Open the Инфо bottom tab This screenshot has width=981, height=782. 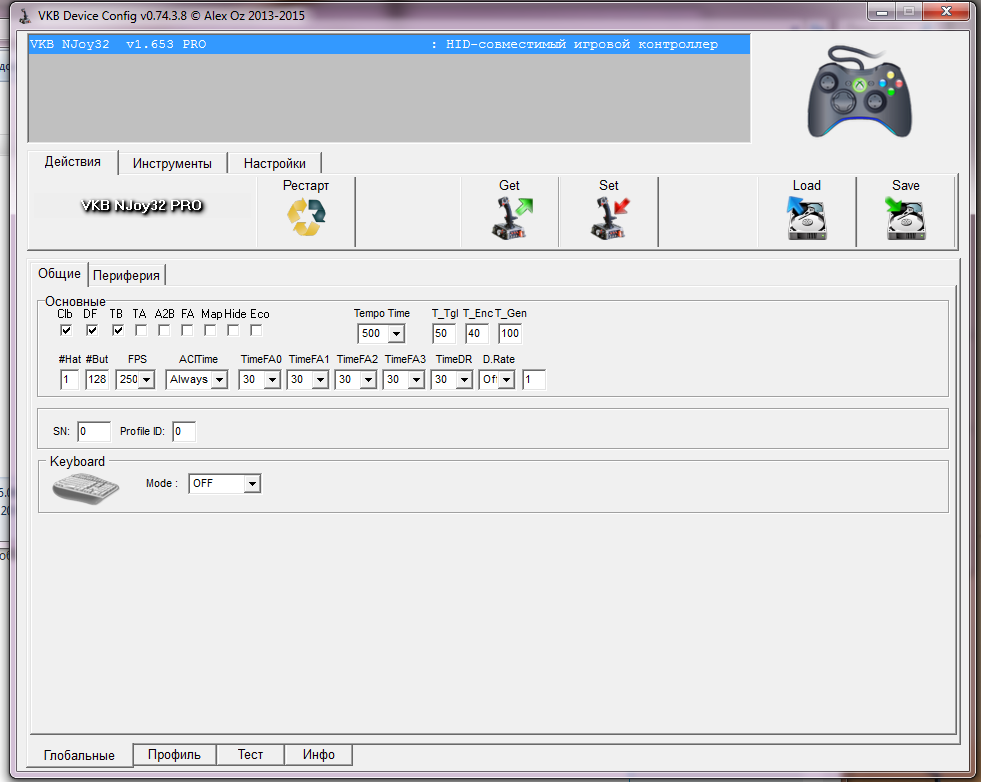pos(318,754)
